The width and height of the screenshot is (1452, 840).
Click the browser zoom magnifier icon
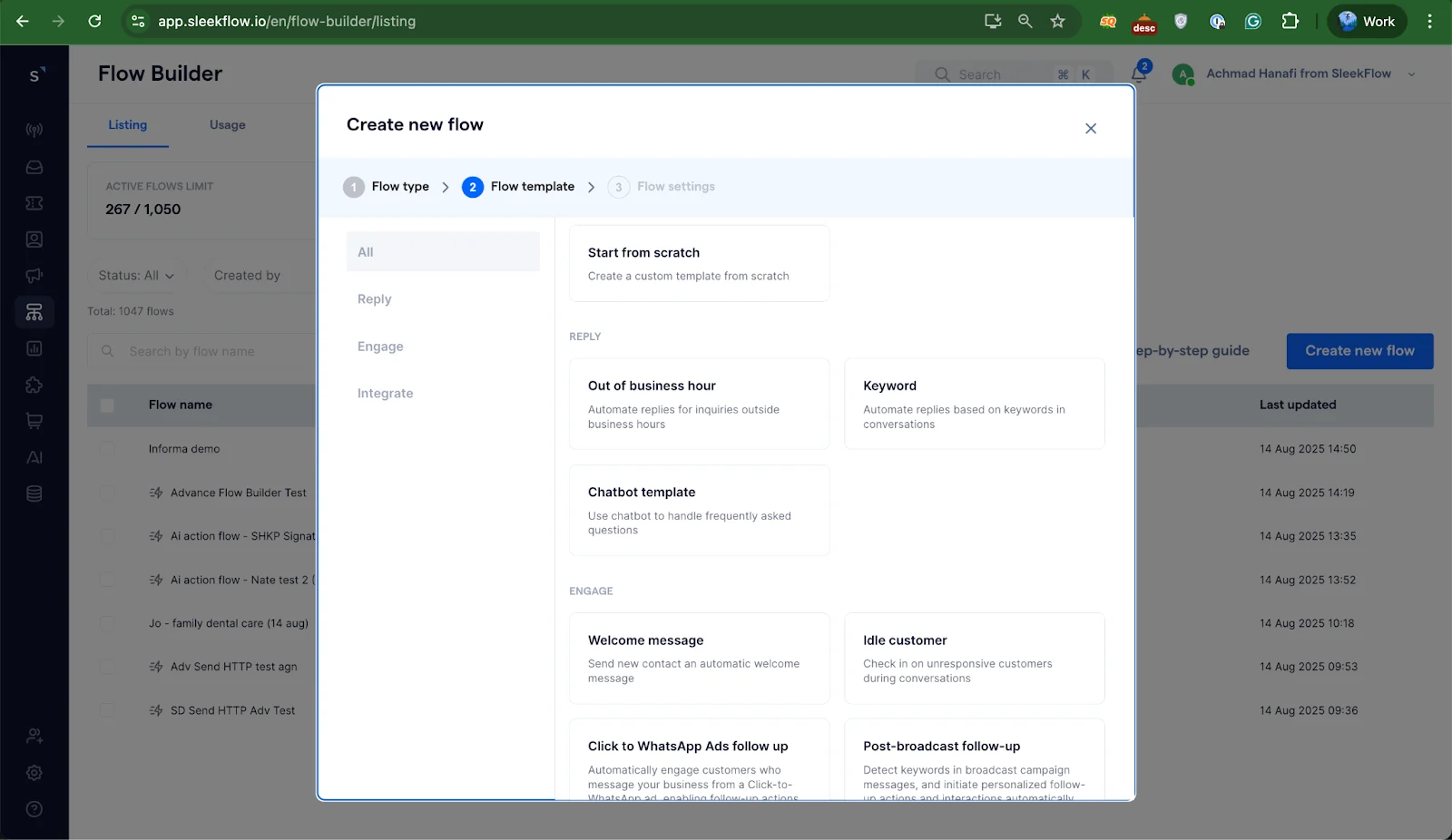pos(1025,21)
